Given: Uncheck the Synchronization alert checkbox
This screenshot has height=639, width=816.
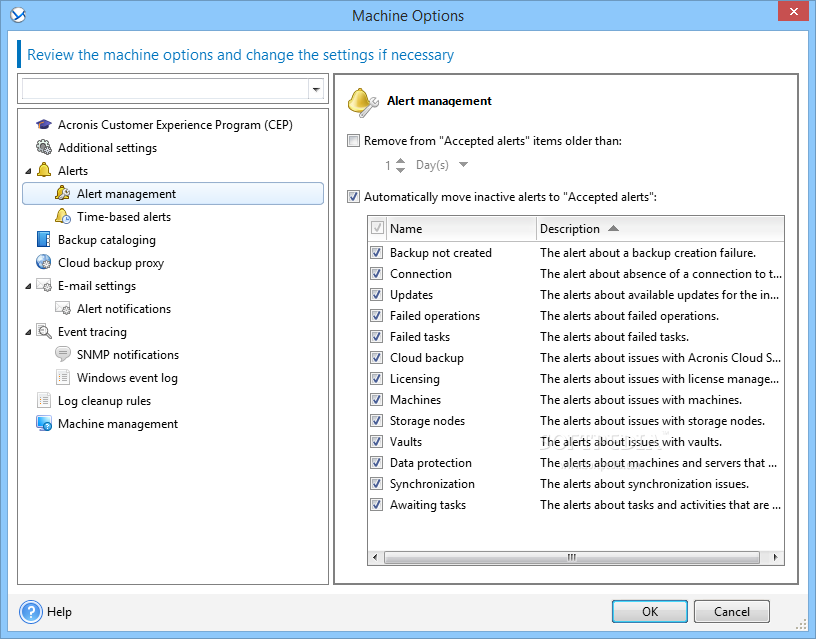Looking at the screenshot, I should tap(377, 484).
